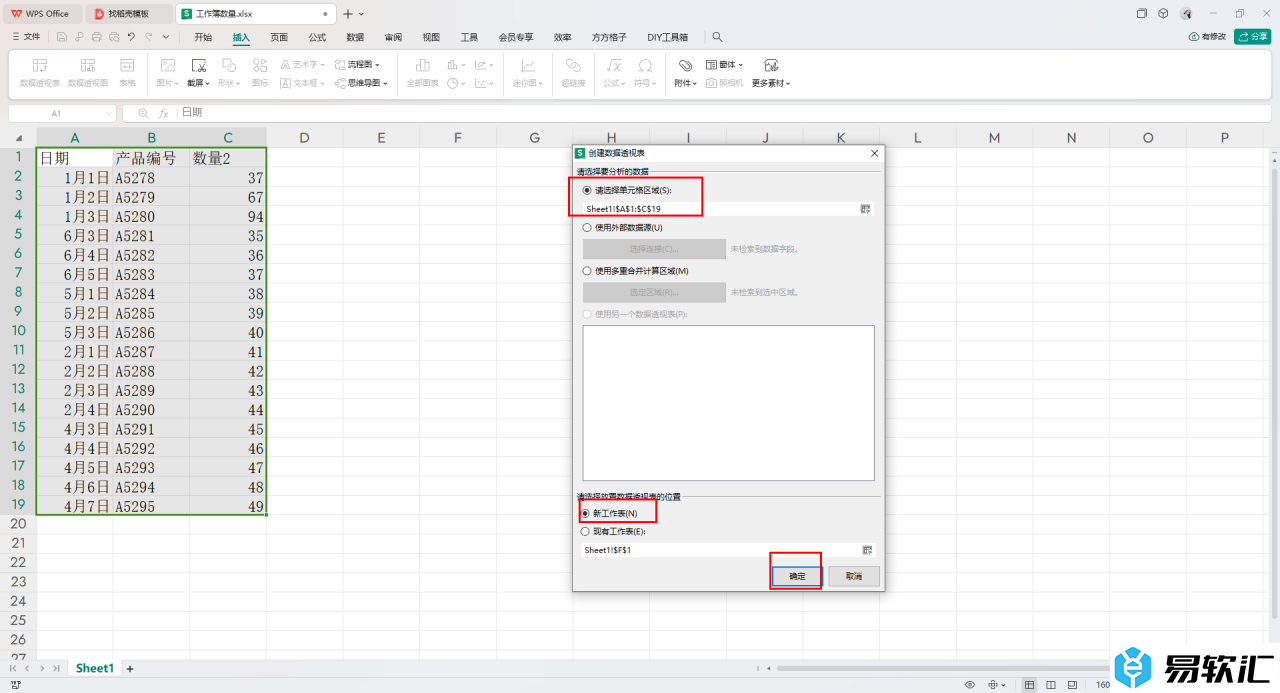Viewport: 1280px width, 693px height.
Task: Click the Undo arrow icon
Action: [131, 37]
